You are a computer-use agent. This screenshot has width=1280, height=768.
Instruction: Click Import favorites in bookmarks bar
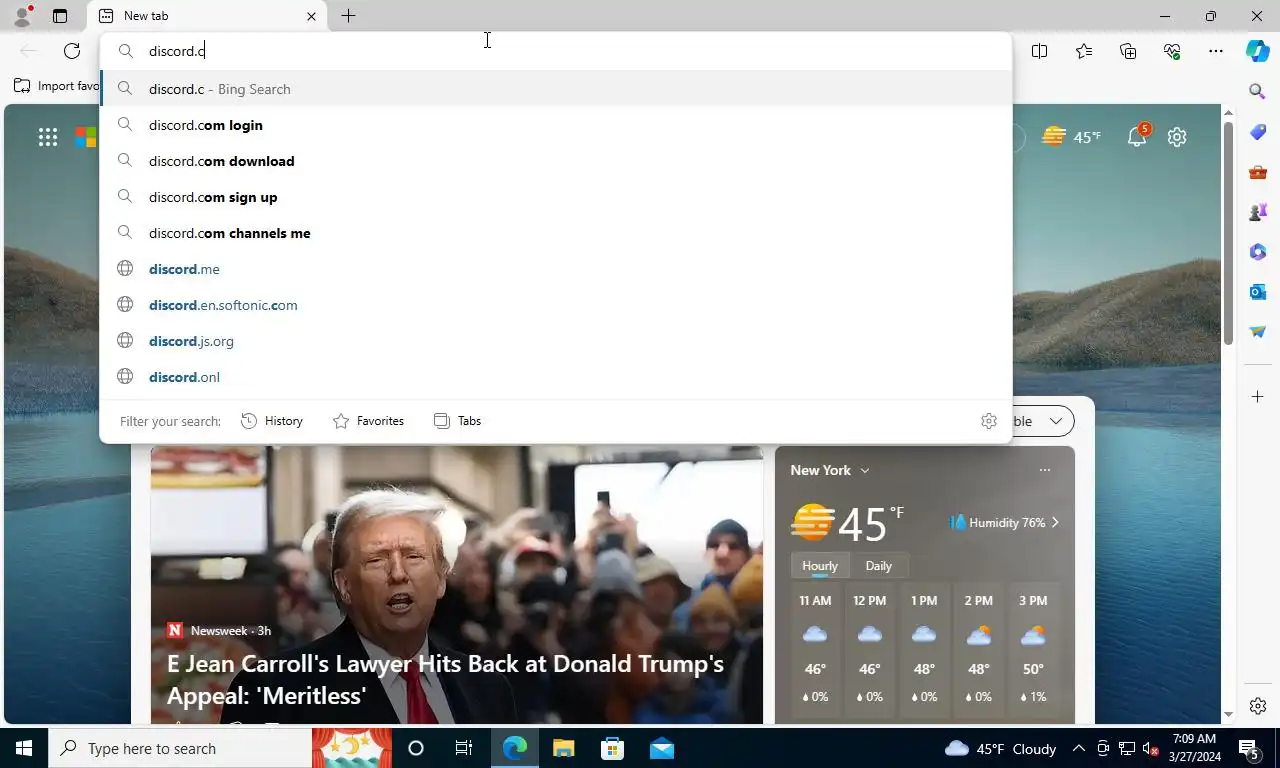(57, 86)
